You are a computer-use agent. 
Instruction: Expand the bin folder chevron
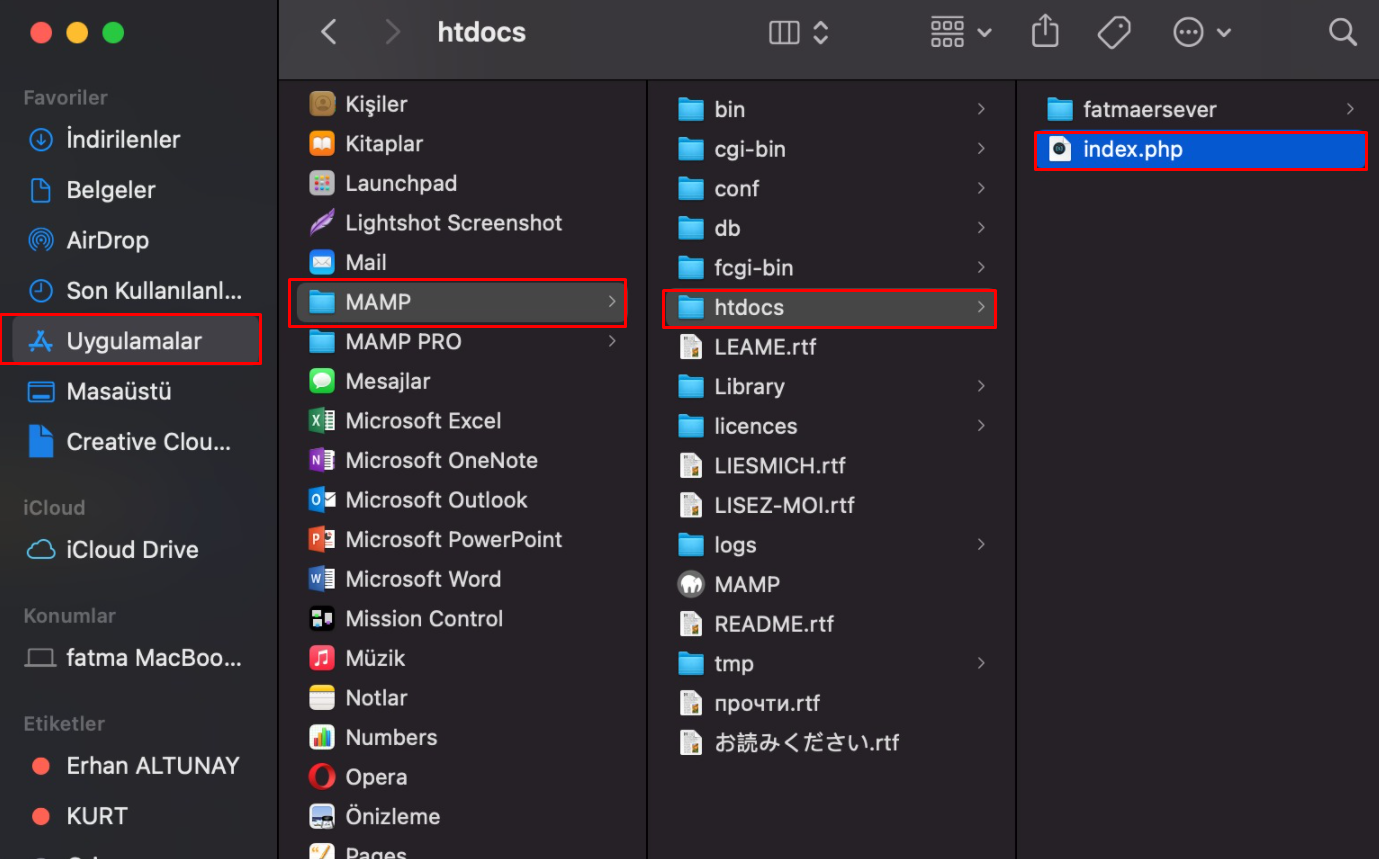pyautogui.click(x=981, y=109)
